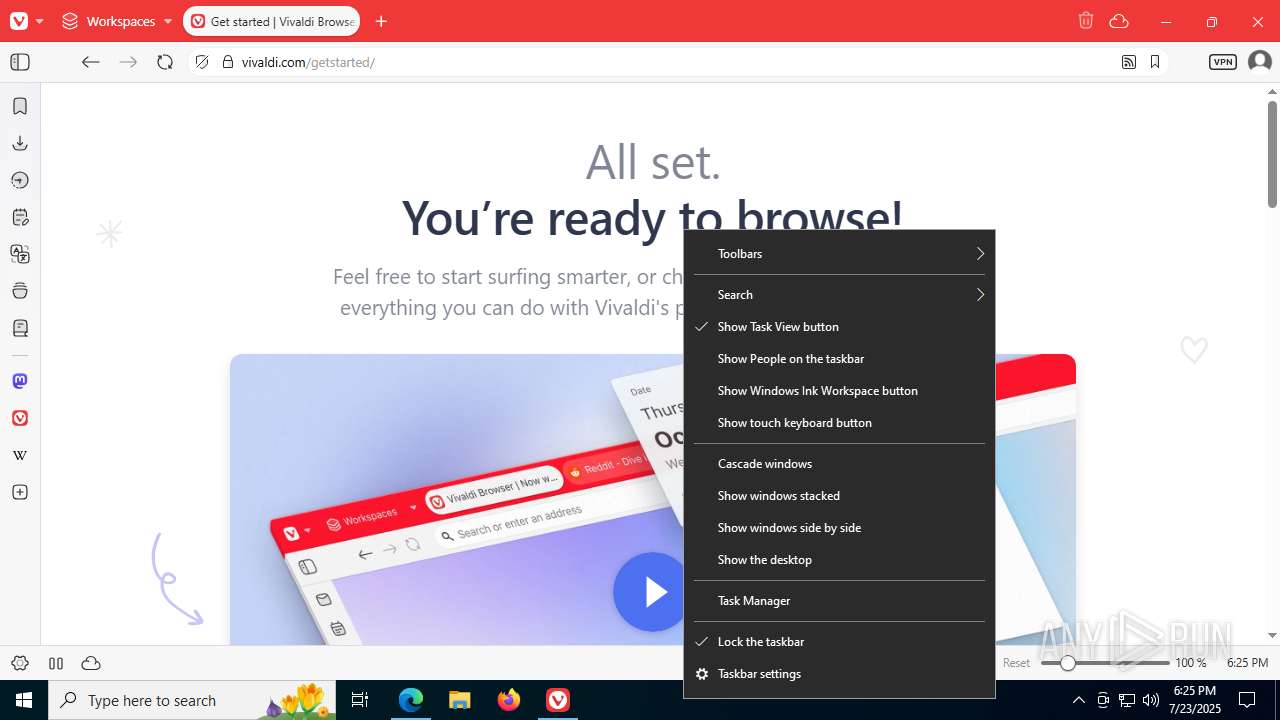Screen dimensions: 1280x720
Task: Toggle page tiling in status bar
Action: tap(56, 663)
